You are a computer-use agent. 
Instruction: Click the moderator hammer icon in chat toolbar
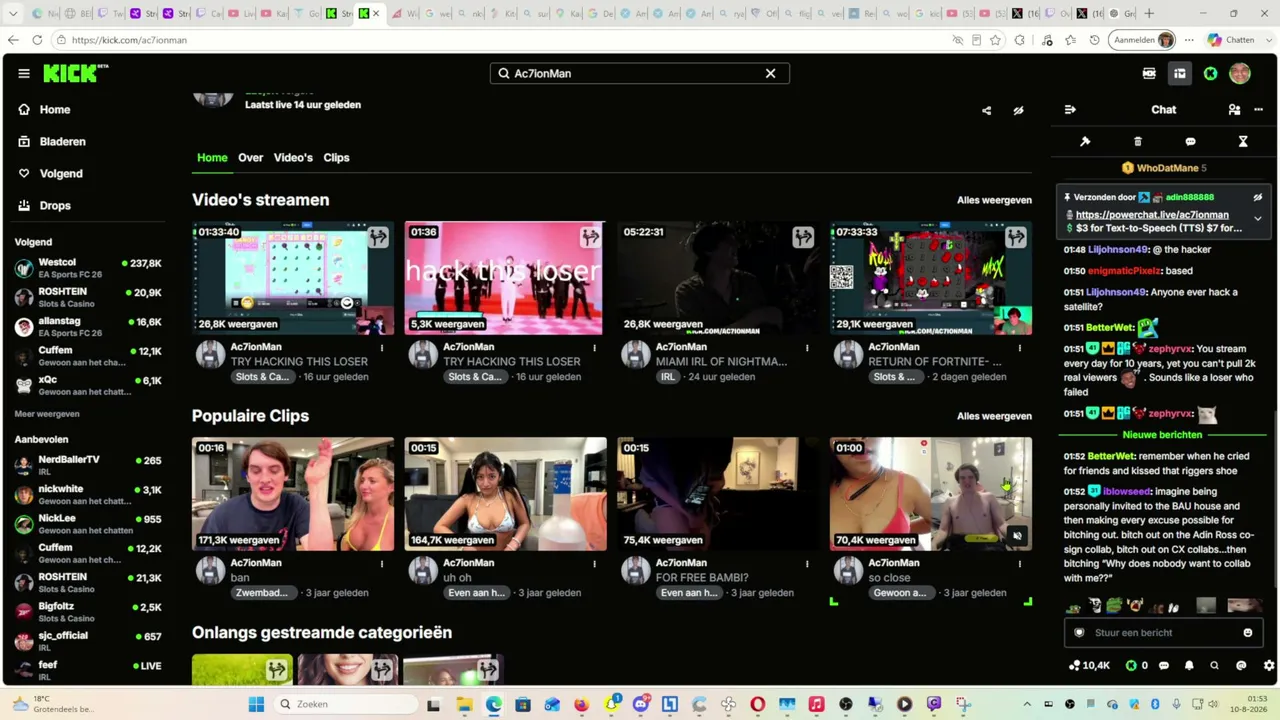pyautogui.click(x=1085, y=142)
